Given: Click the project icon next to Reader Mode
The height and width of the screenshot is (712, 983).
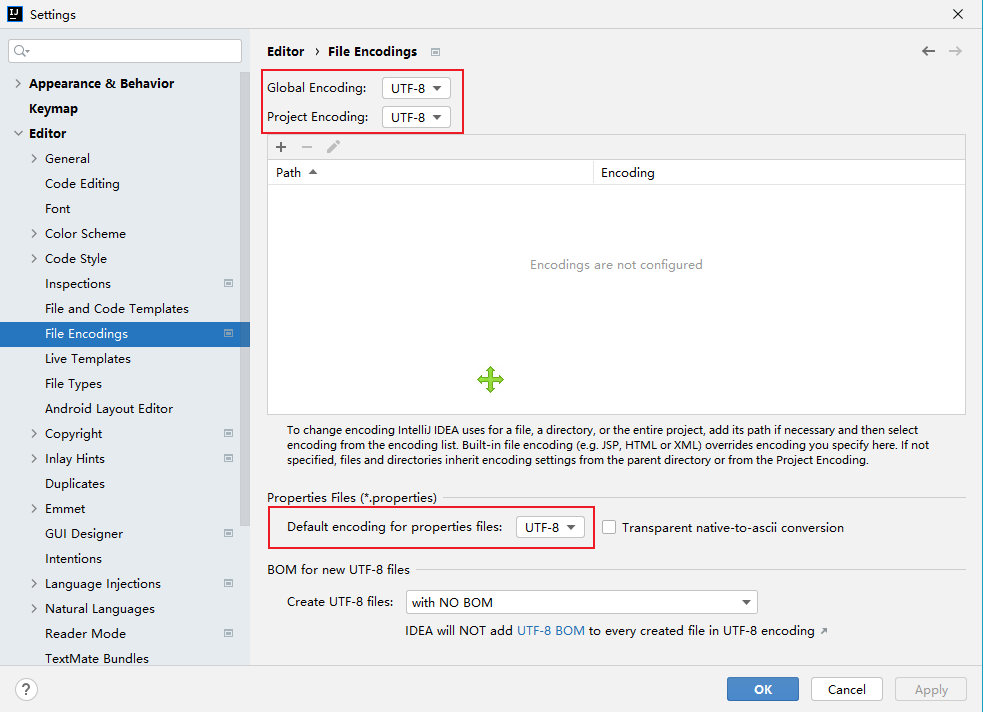Looking at the screenshot, I should coord(228,633).
